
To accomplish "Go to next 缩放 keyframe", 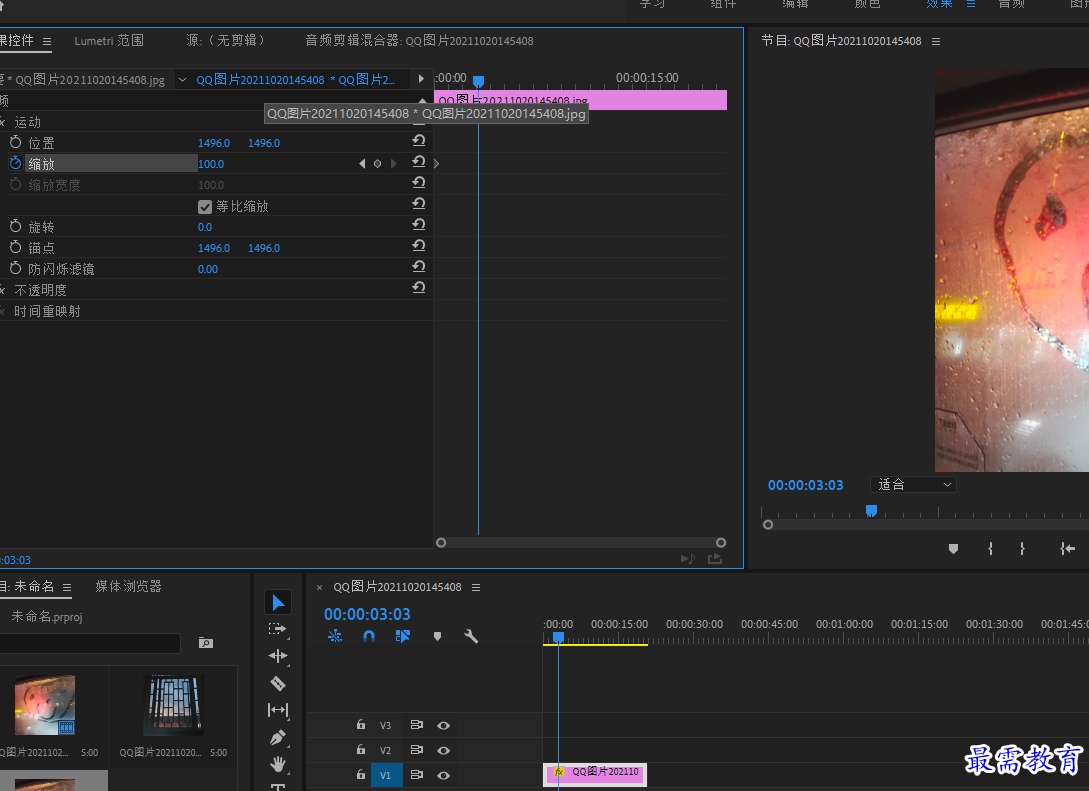I will point(394,164).
